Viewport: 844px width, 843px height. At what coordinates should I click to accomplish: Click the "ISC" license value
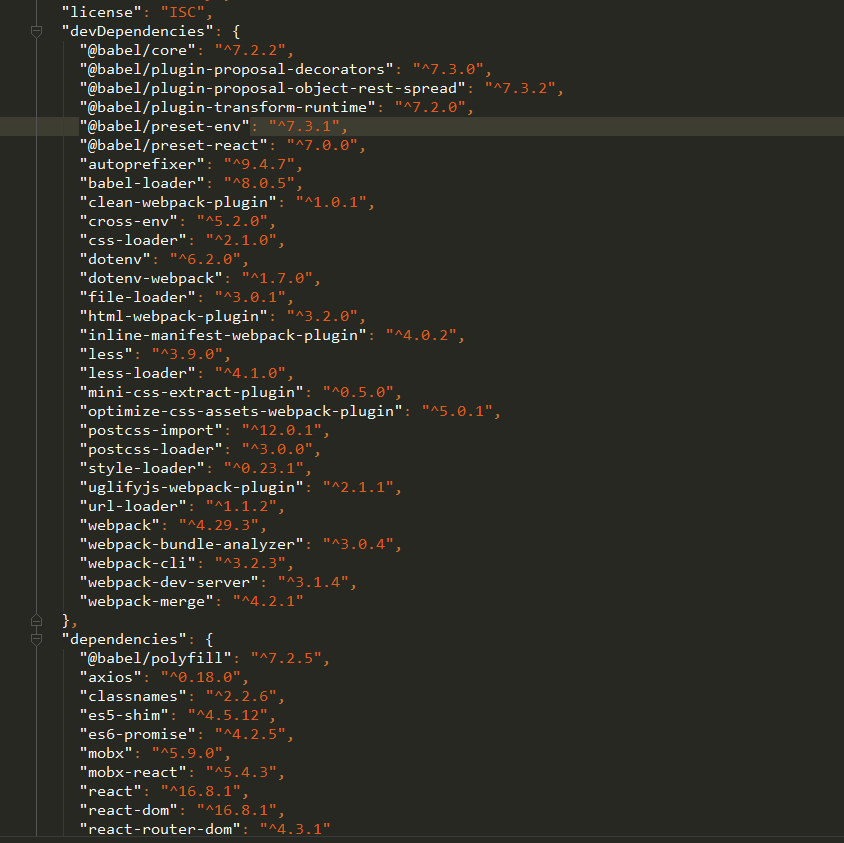click(x=183, y=12)
